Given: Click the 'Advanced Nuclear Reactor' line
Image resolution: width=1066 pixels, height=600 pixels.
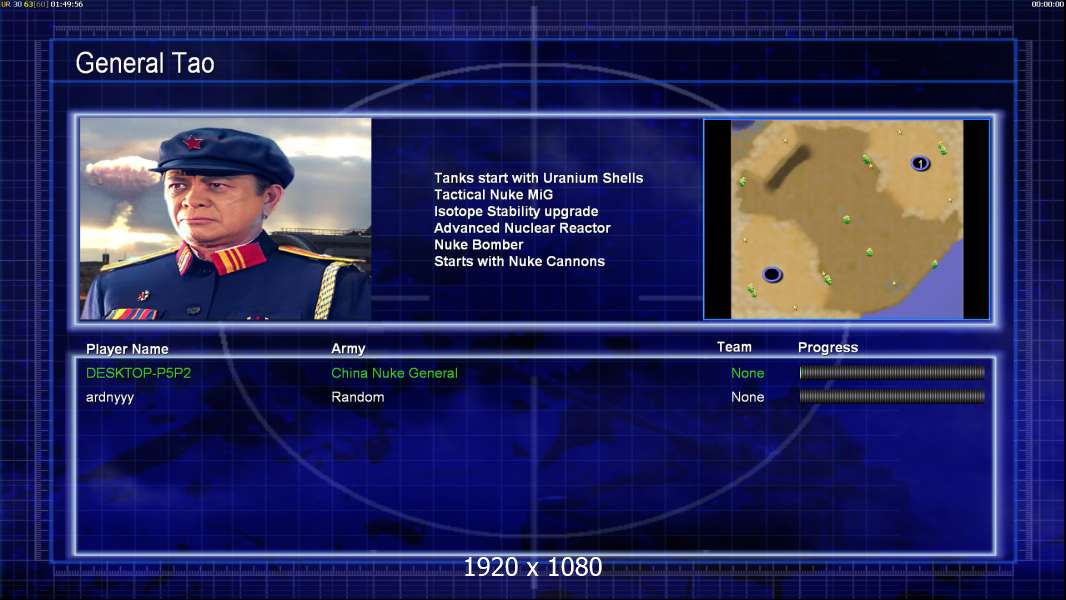Looking at the screenshot, I should pos(522,228).
